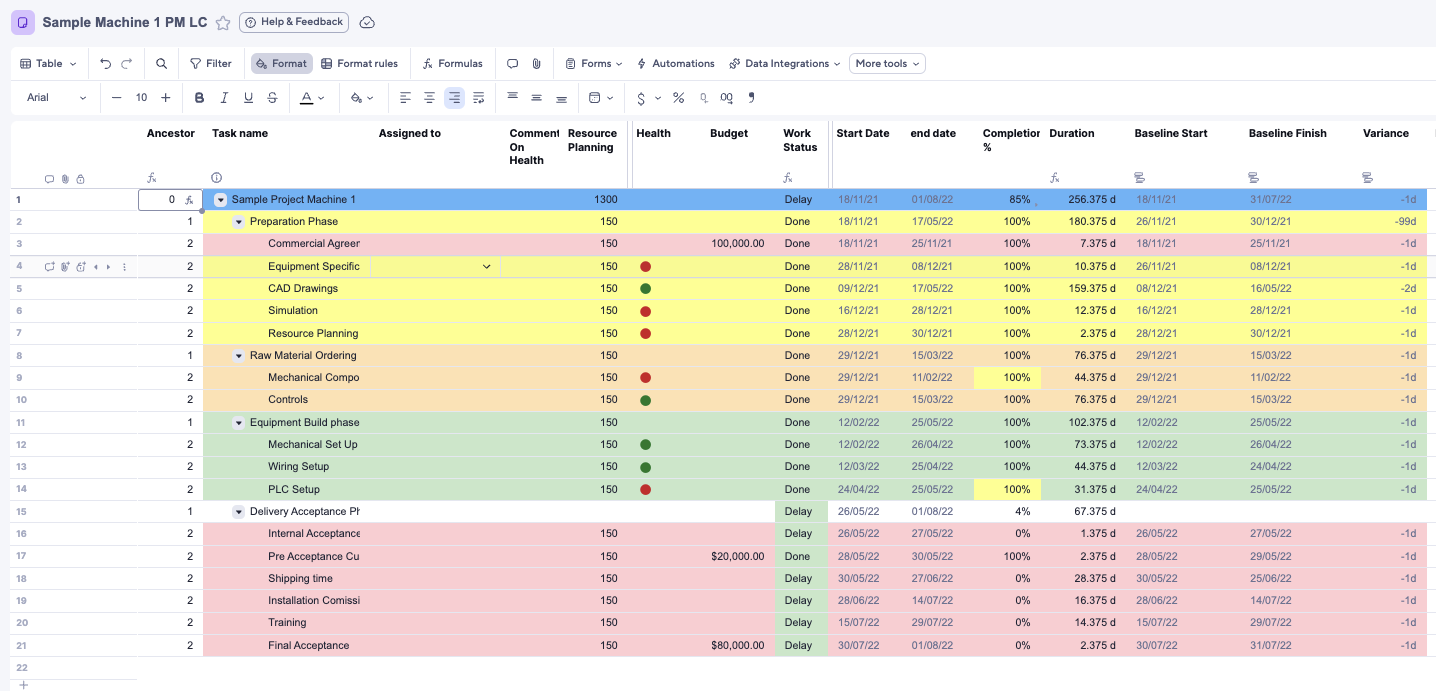Click the comments speech bubble icon
The height and width of the screenshot is (691, 1436).
click(512, 64)
